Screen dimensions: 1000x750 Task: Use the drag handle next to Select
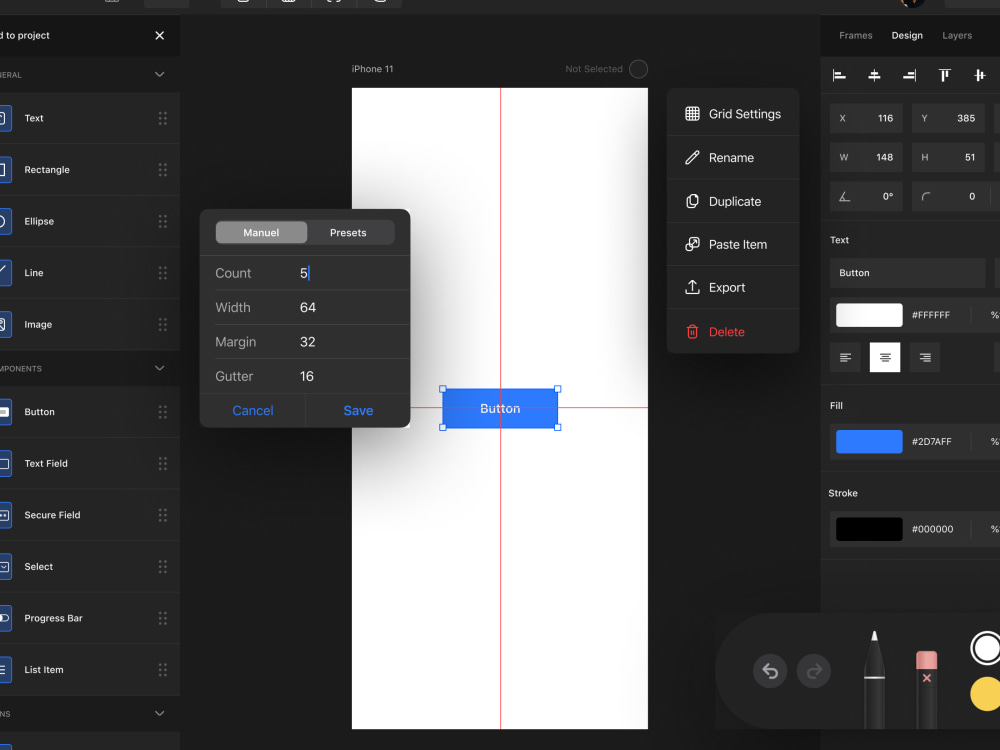pyautogui.click(x=163, y=567)
